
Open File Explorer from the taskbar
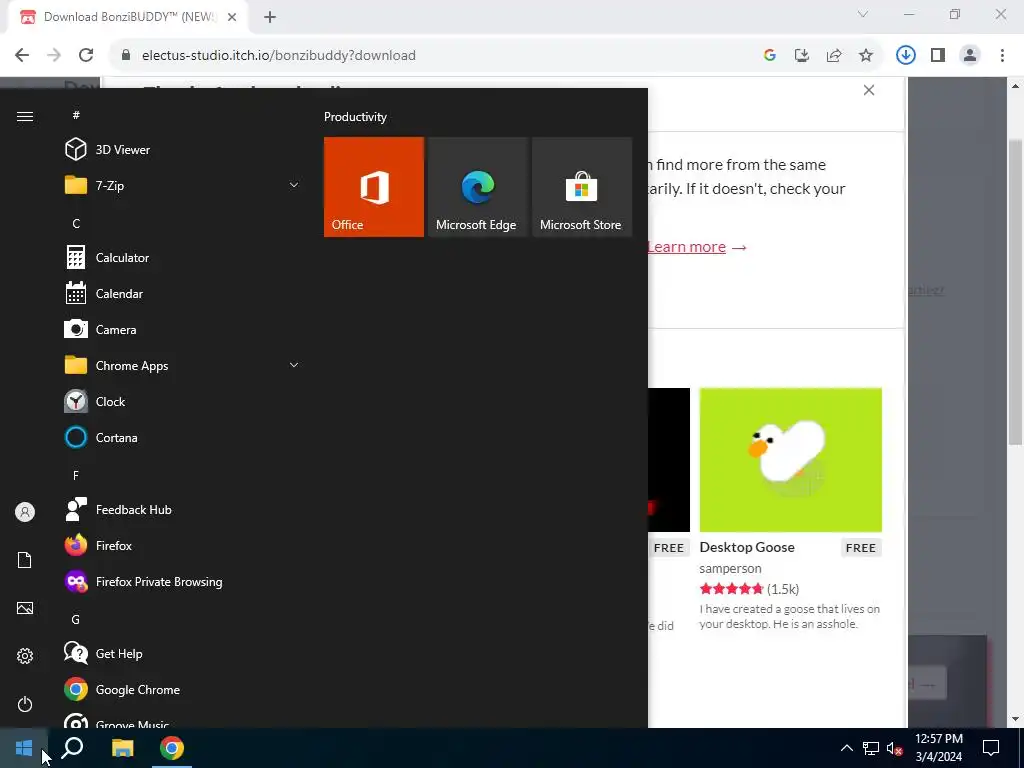[x=122, y=748]
